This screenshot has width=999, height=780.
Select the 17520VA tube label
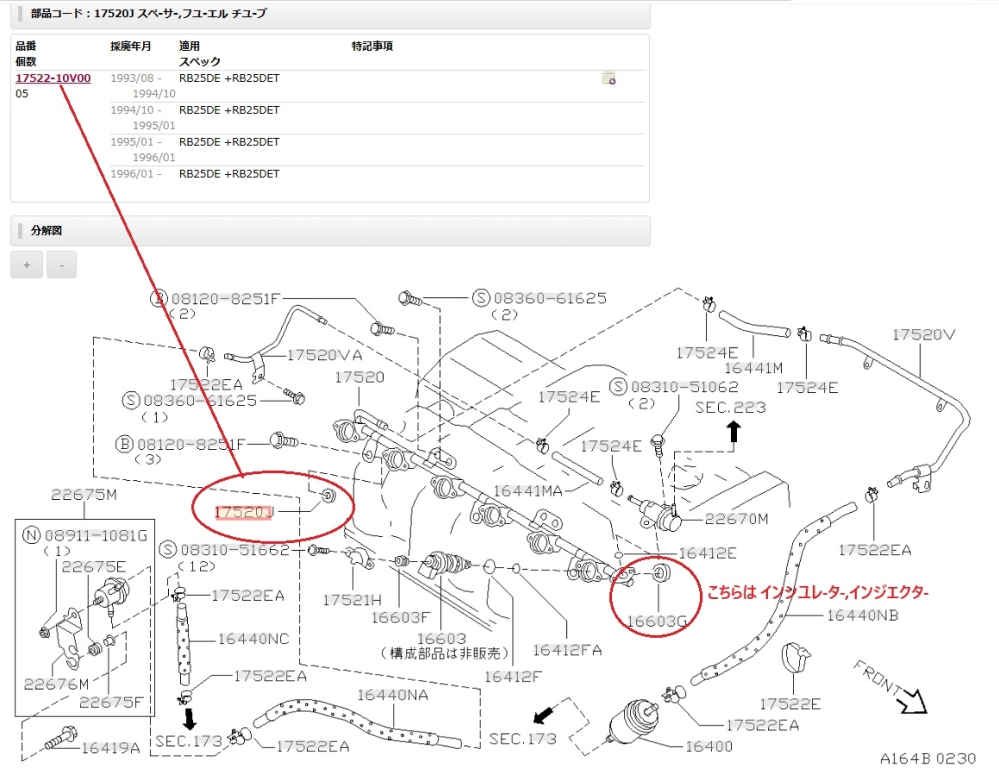click(x=324, y=355)
